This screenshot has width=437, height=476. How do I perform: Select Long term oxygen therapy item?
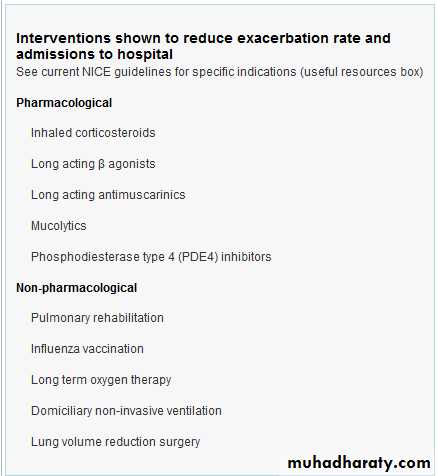click(101, 380)
